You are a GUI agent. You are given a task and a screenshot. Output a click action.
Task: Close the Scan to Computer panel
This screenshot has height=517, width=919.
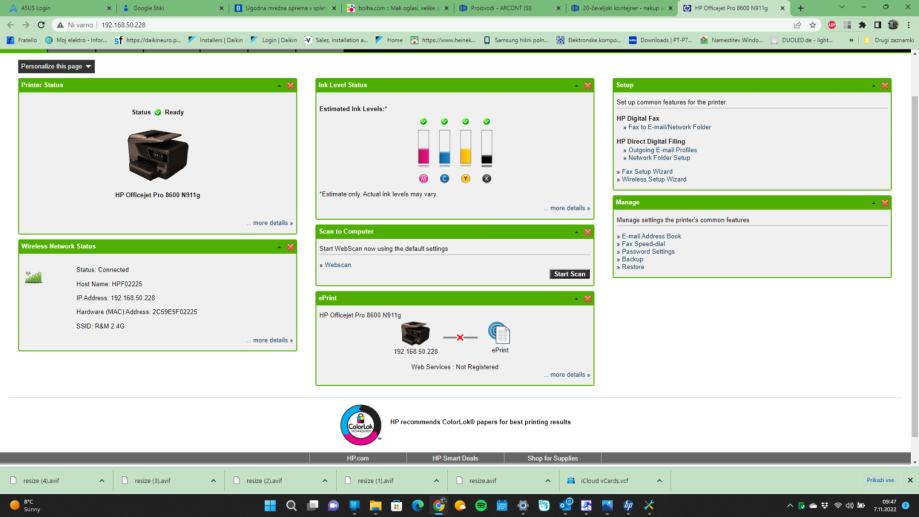pos(587,232)
